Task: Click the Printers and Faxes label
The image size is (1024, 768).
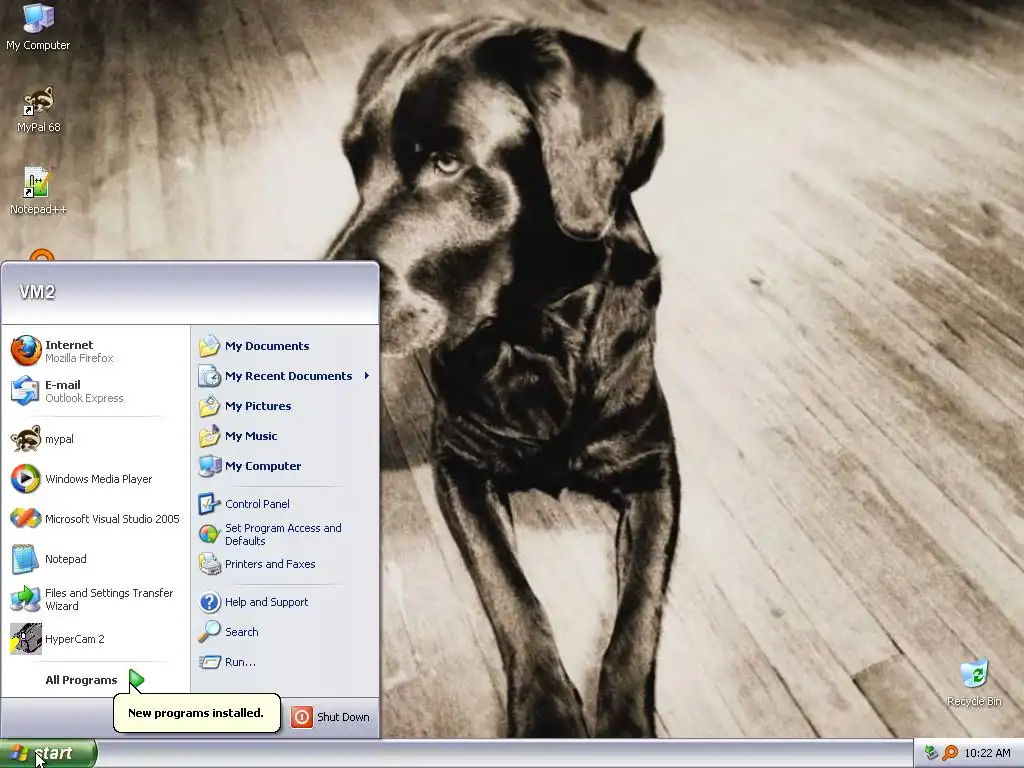Action: pos(270,564)
